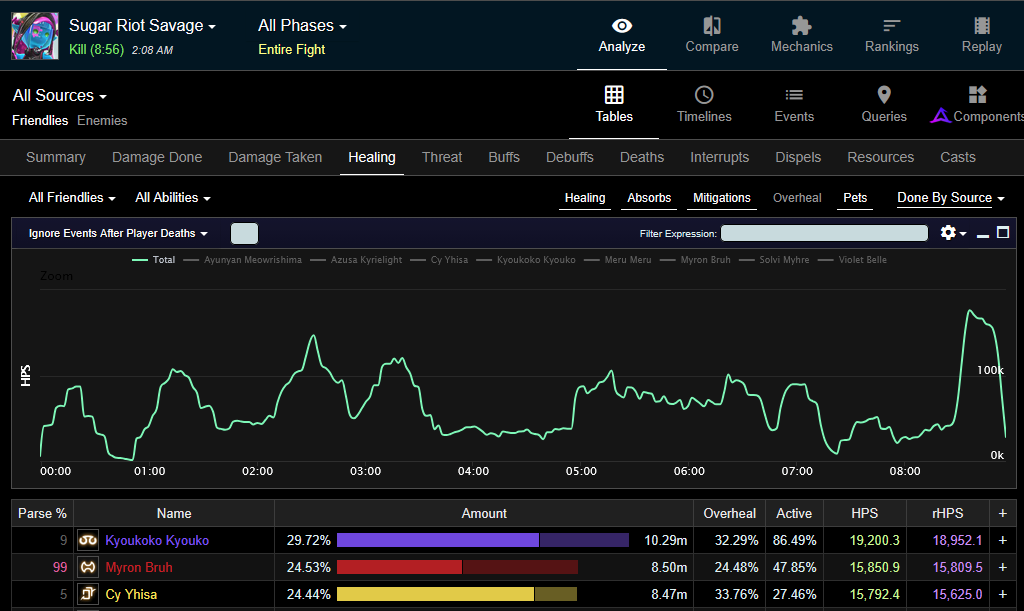
Task: Open the Rankings icon
Action: point(891,25)
